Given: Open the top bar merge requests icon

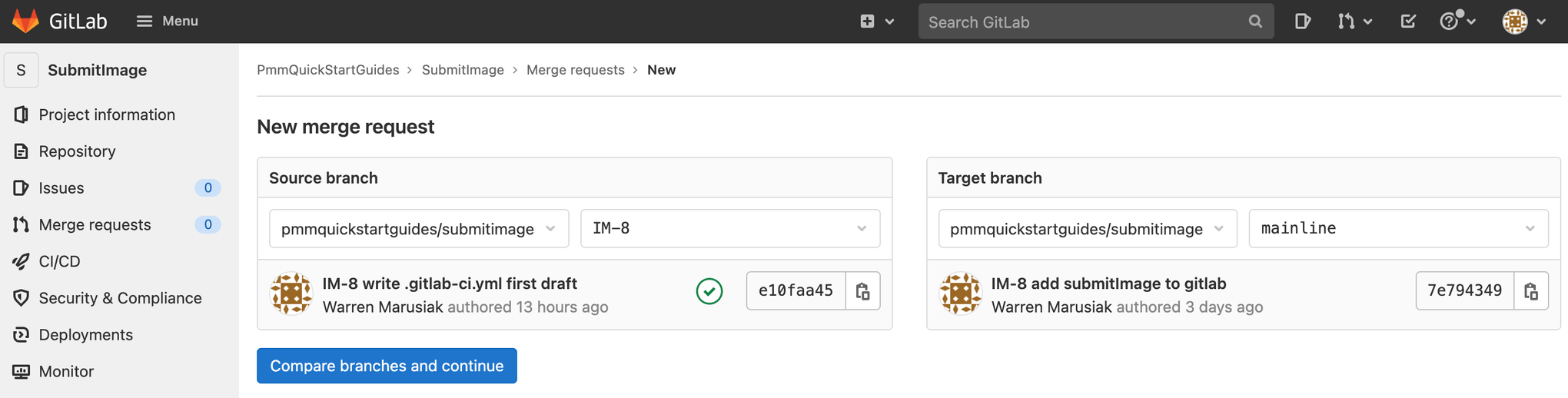Looking at the screenshot, I should [x=1347, y=22].
